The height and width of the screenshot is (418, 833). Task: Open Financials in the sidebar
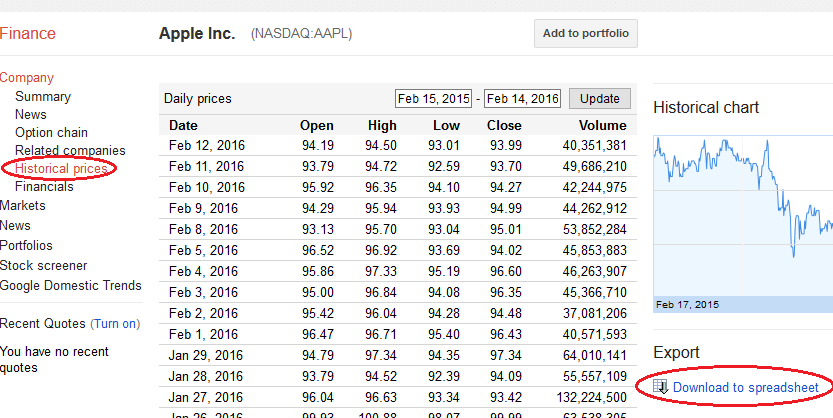[44, 187]
